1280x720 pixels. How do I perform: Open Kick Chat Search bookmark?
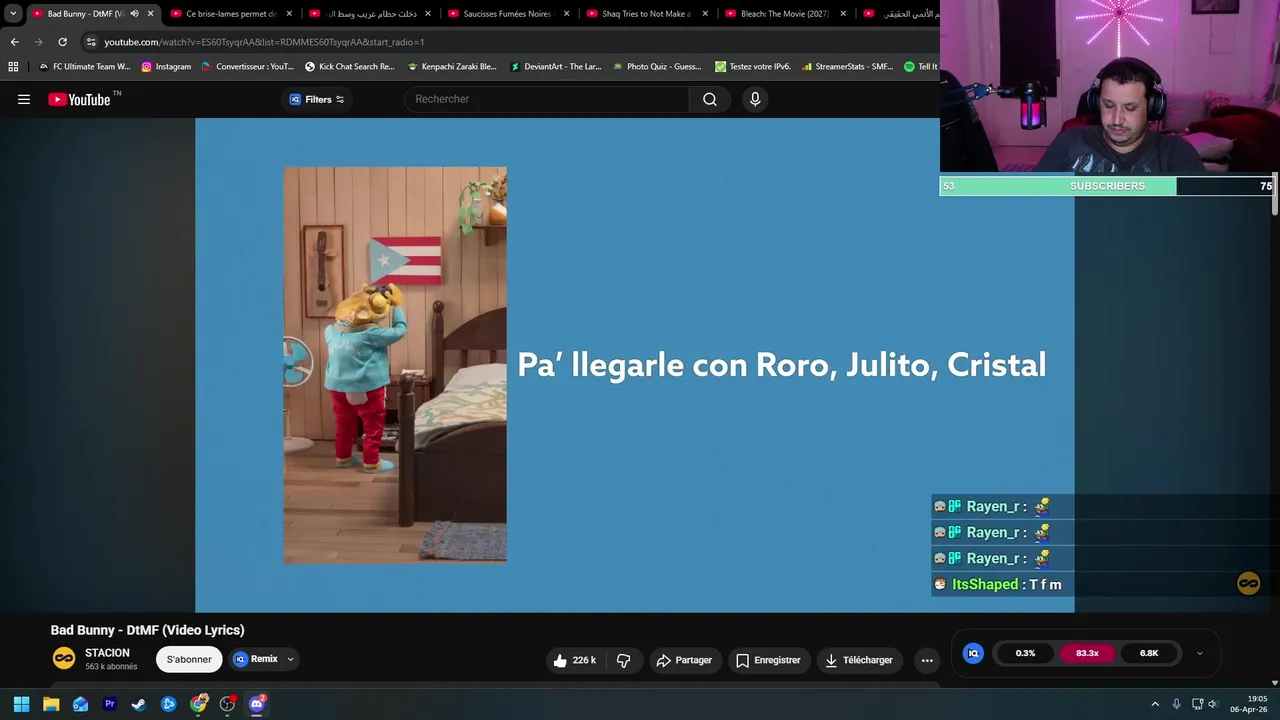pyautogui.click(x=350, y=67)
